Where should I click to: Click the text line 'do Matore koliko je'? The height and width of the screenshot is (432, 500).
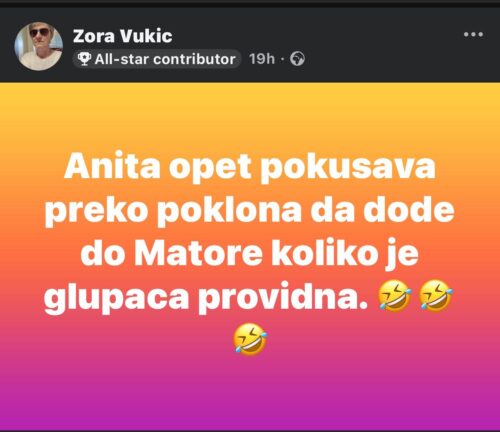pos(250,255)
